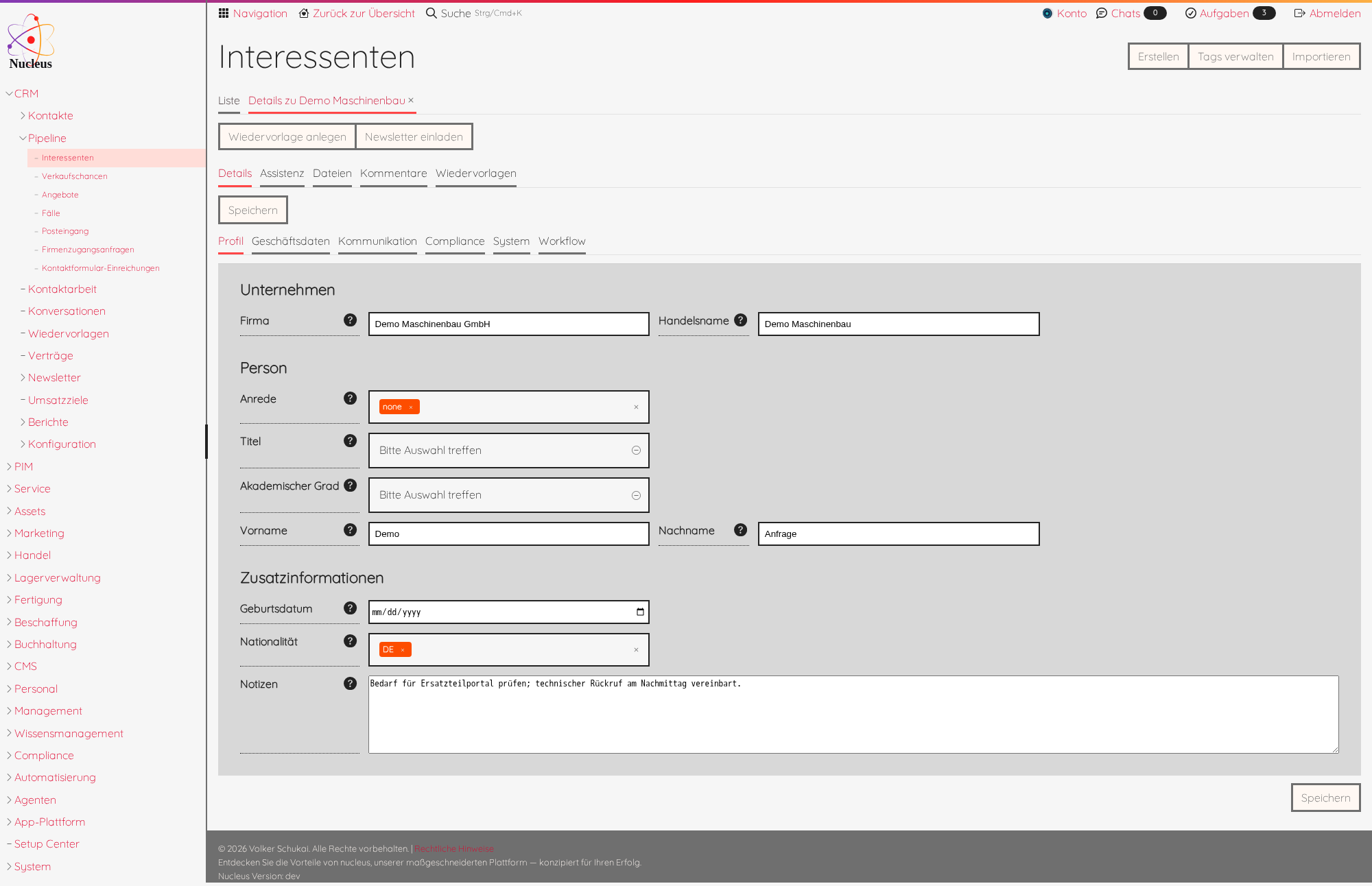
Task: Click the Konto avatar icon
Action: (1048, 13)
